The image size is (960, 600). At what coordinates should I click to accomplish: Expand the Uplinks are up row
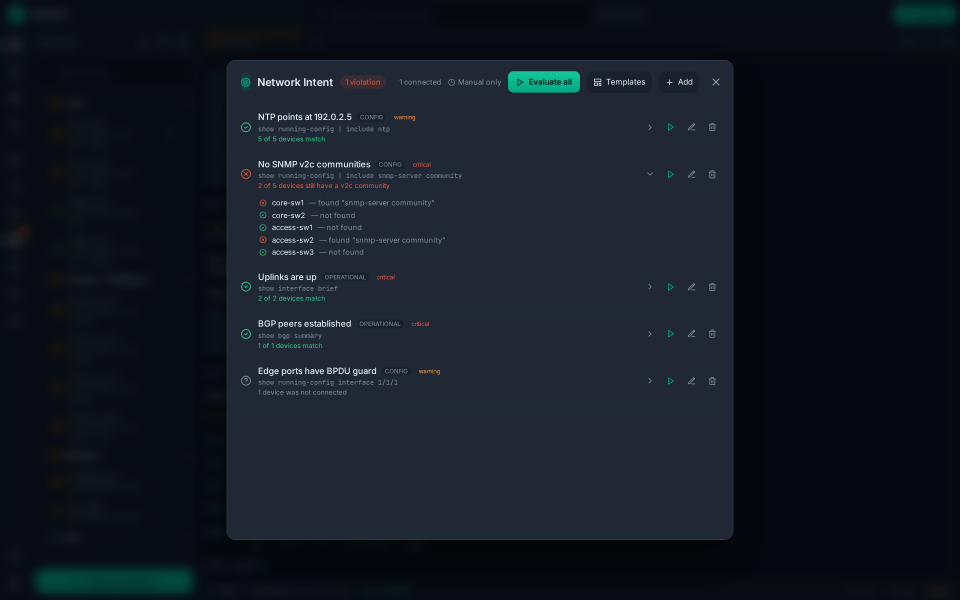click(650, 287)
